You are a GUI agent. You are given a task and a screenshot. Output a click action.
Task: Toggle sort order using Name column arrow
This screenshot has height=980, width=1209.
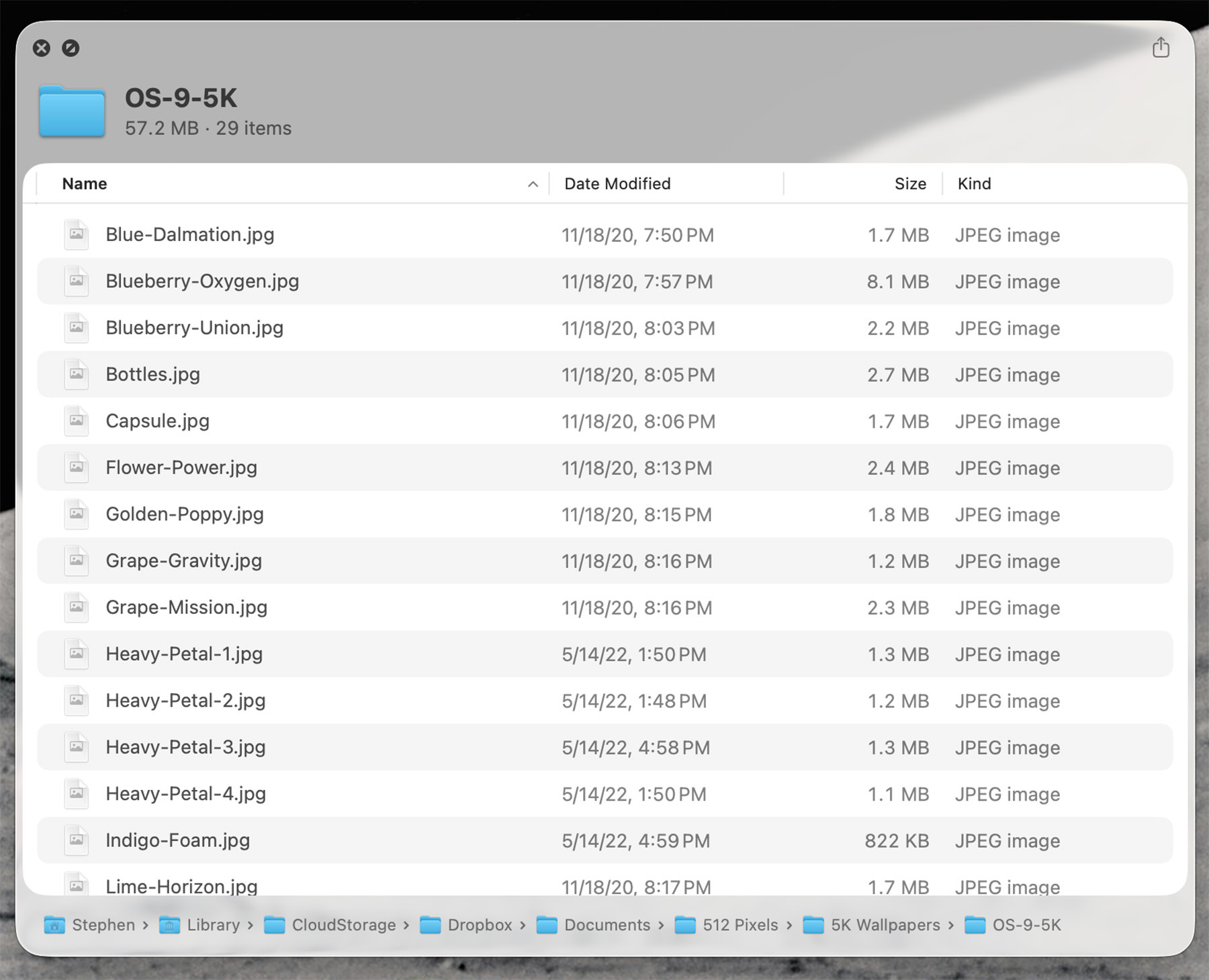(533, 184)
